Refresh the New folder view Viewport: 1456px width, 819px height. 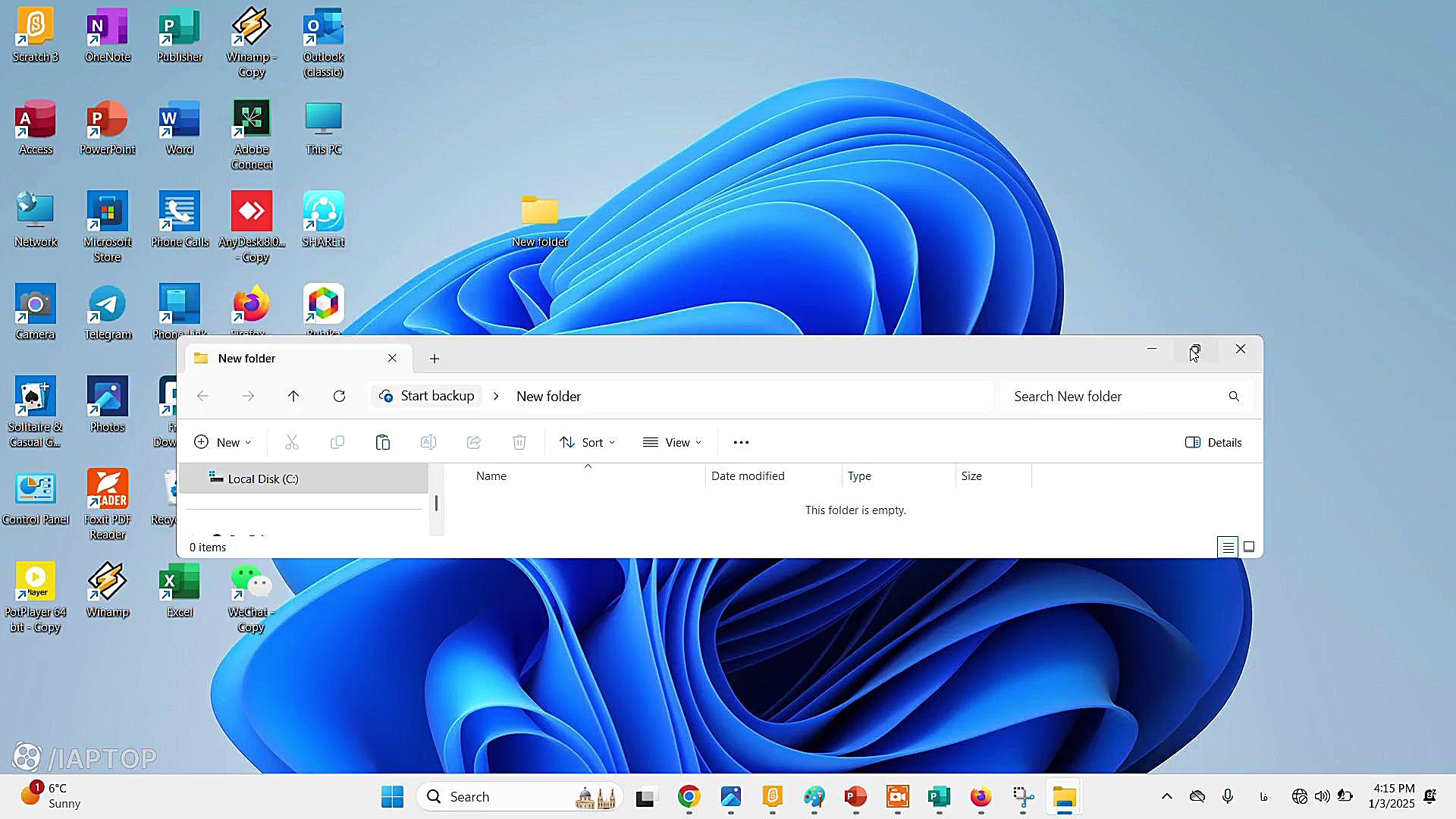(x=340, y=396)
